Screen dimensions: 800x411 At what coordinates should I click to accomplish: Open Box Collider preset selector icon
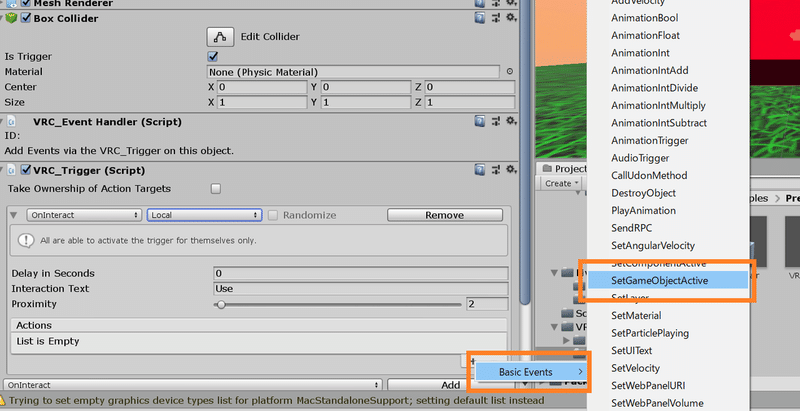495,18
